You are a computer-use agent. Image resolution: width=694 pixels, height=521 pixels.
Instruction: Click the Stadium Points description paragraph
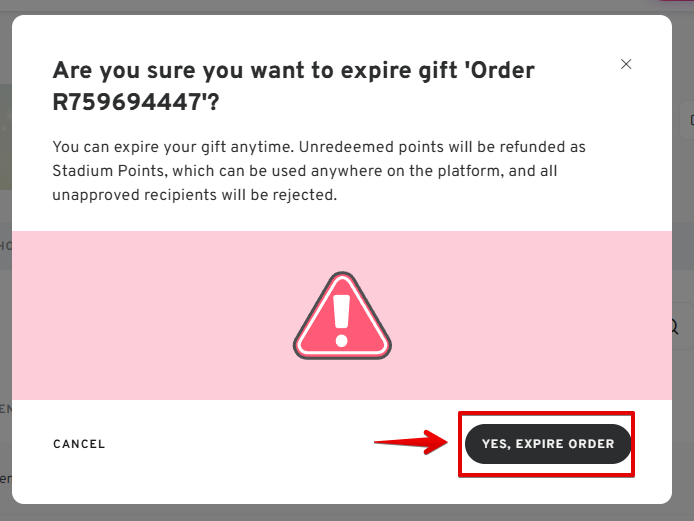(318, 171)
